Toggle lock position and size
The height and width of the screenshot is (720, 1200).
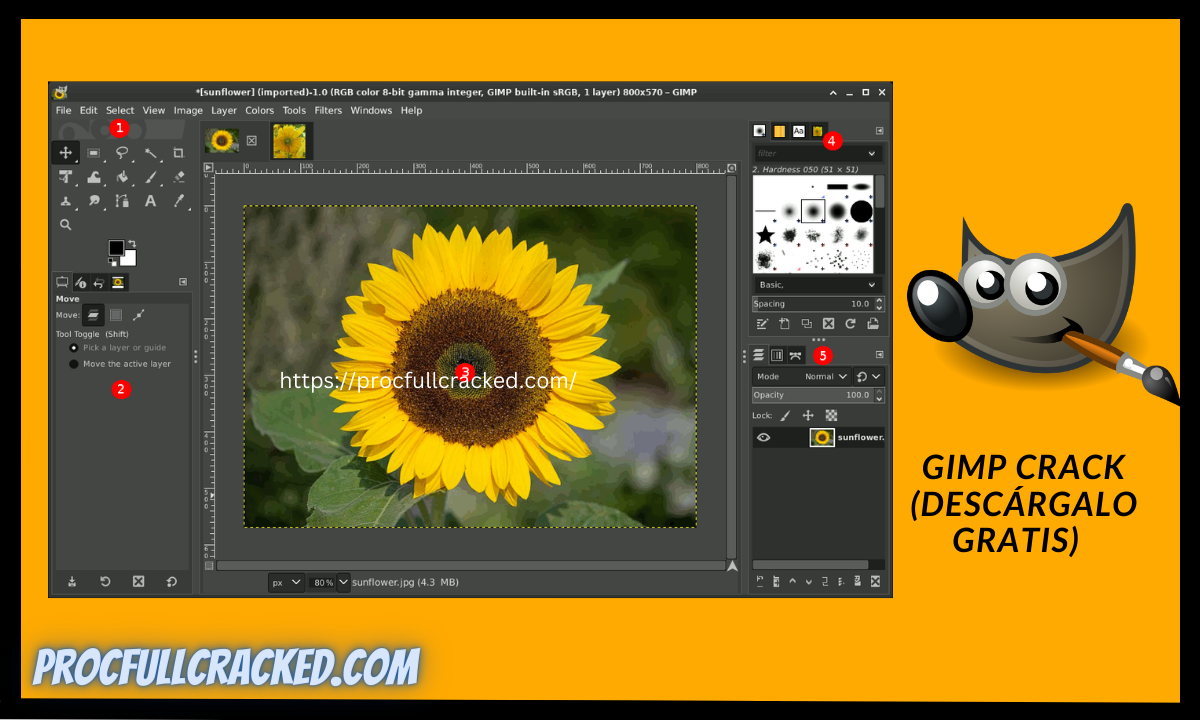click(808, 415)
